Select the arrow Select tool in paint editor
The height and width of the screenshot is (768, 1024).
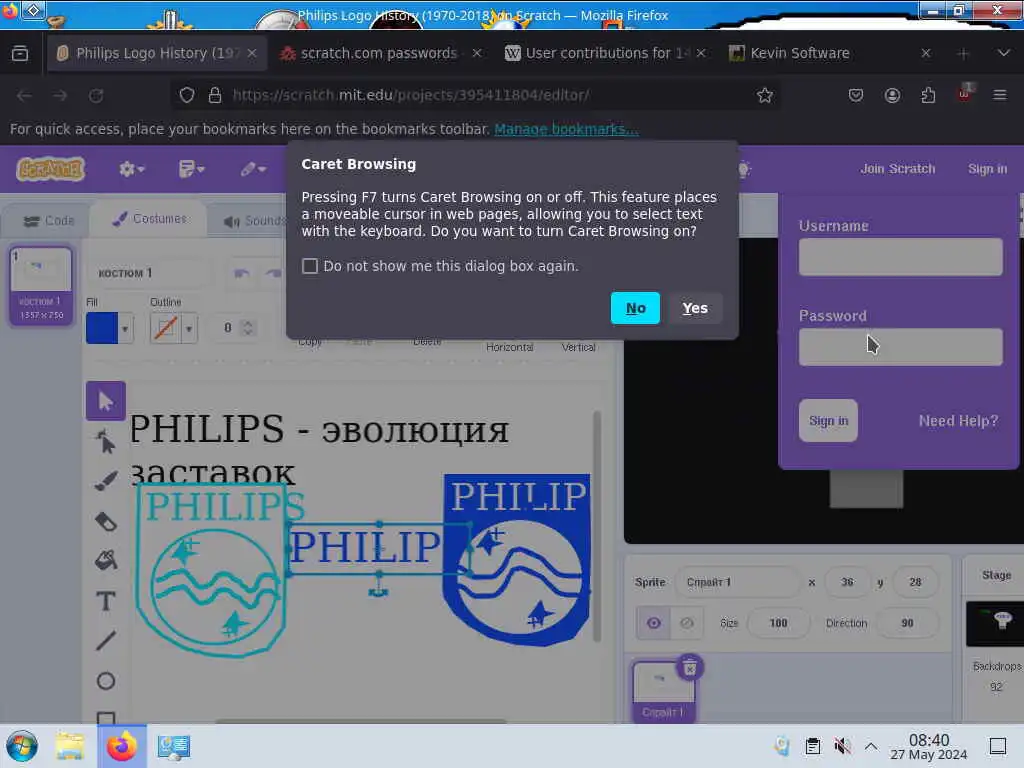coord(106,400)
